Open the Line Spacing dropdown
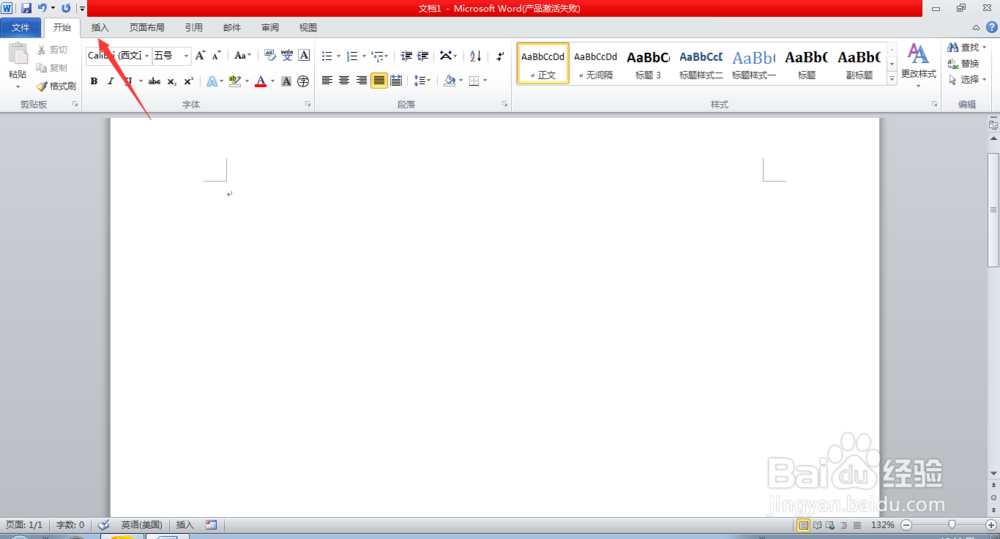Viewport: 1000px width, 539px height. [x=422, y=80]
